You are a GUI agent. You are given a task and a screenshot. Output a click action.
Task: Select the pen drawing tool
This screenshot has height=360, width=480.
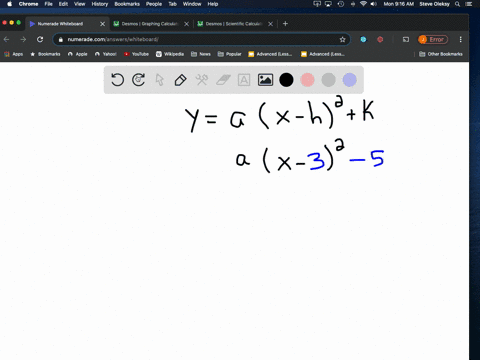180,80
